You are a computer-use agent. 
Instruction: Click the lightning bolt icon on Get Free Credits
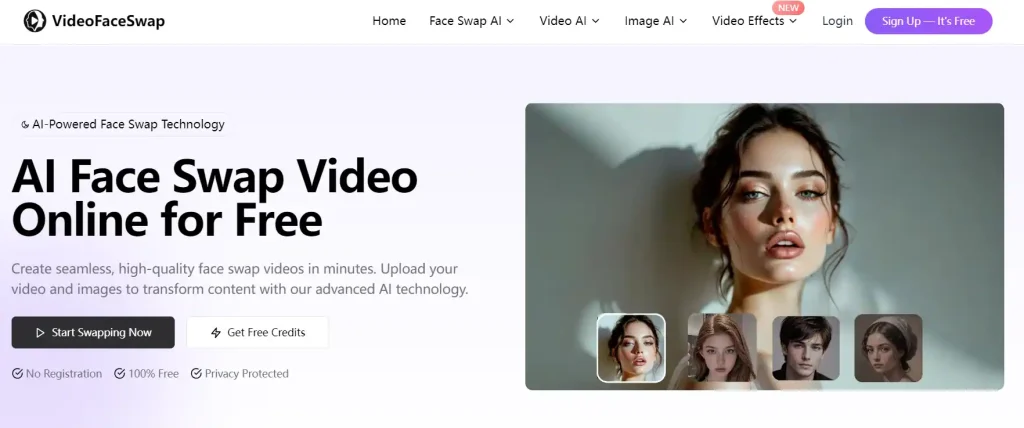click(x=215, y=332)
